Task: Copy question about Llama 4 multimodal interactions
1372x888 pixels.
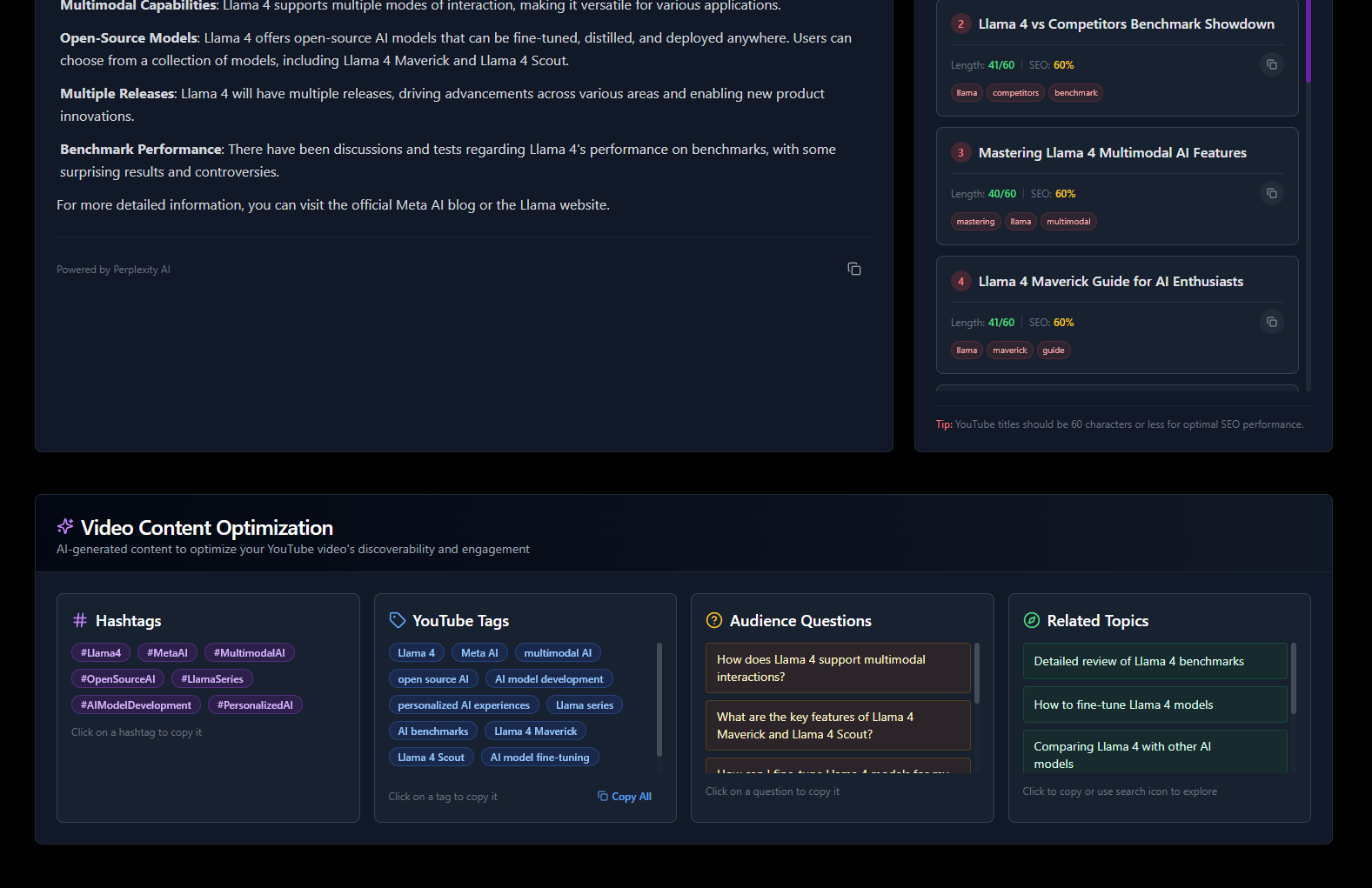Action: click(x=838, y=668)
